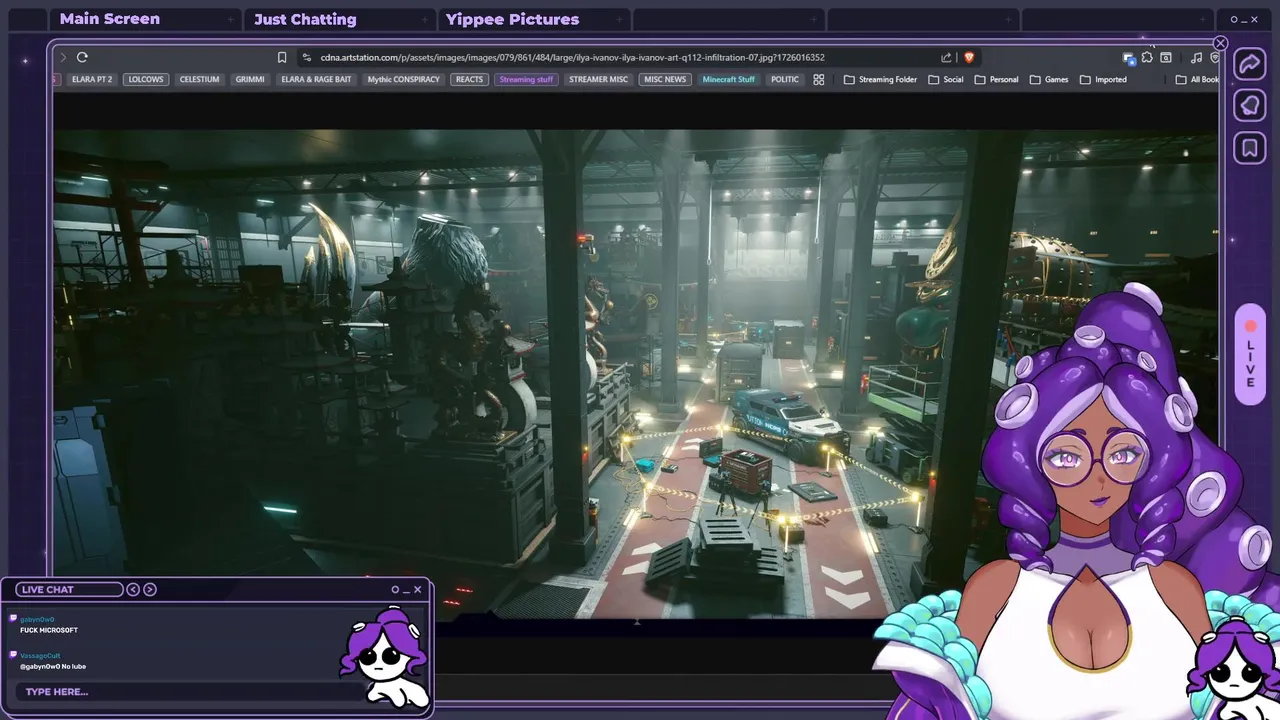Open the LOLCOWS bookmark group

[x=146, y=79]
